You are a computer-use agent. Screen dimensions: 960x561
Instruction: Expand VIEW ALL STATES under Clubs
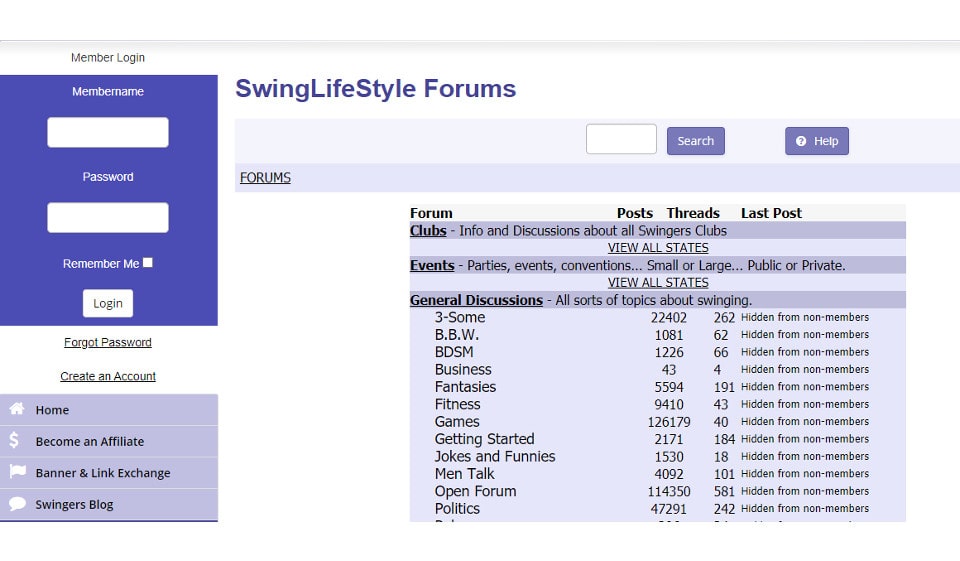(x=658, y=248)
